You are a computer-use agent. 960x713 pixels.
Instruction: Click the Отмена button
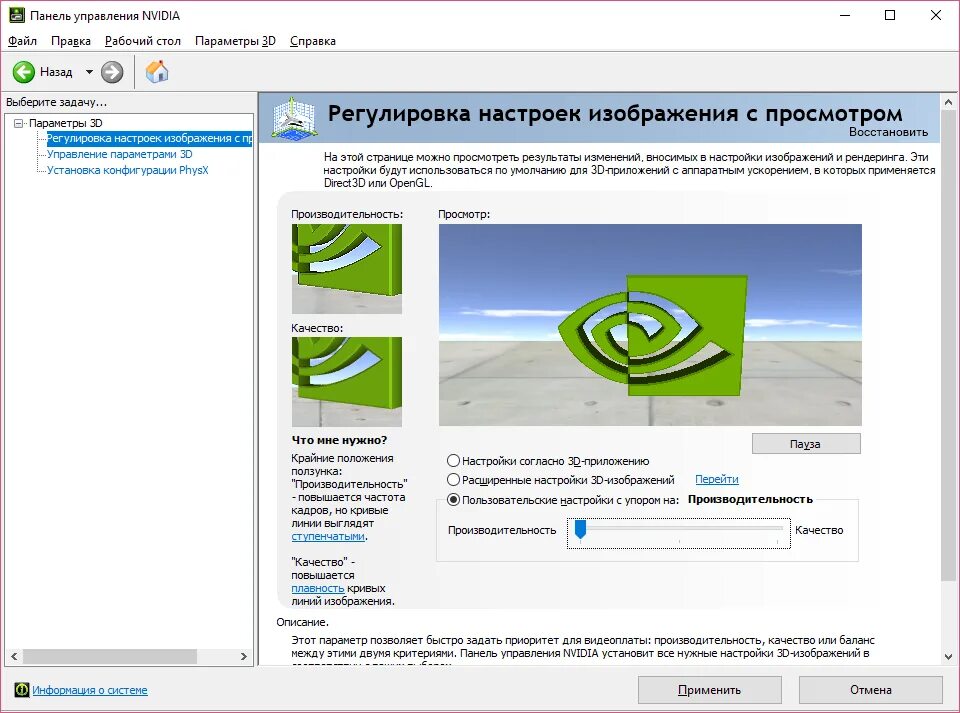coord(870,690)
